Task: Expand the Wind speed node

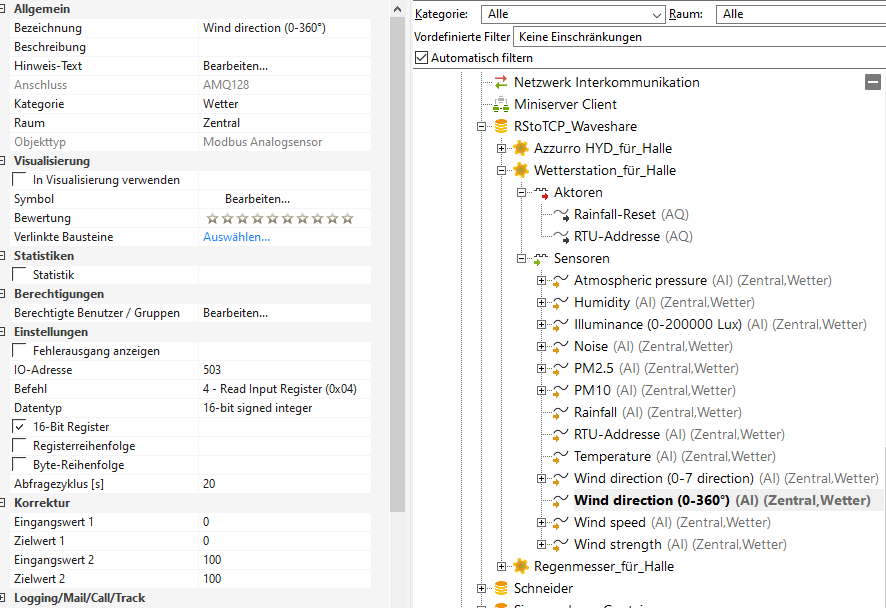Action: coord(541,523)
